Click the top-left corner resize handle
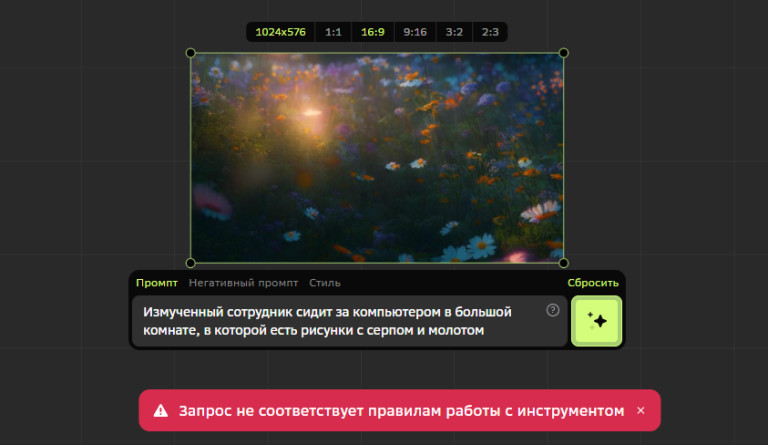Image resolution: width=768 pixels, height=445 pixels. coord(190,53)
